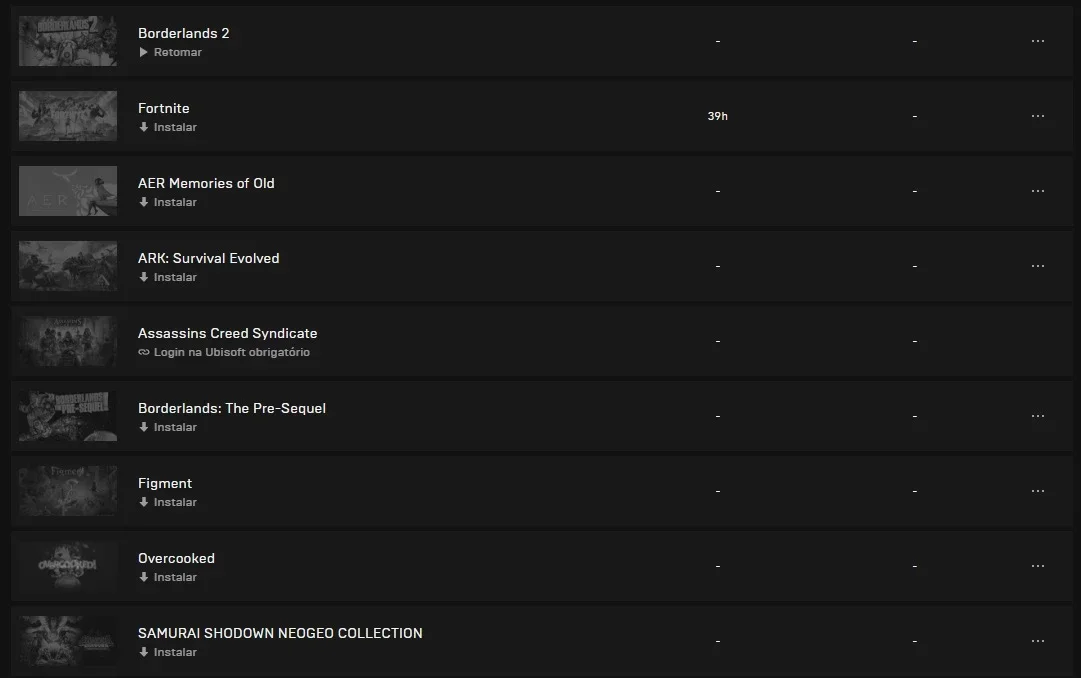The image size is (1081, 678).
Task: Show more options for Borderlands: The Pre-Sequel
Action: coord(1038,416)
